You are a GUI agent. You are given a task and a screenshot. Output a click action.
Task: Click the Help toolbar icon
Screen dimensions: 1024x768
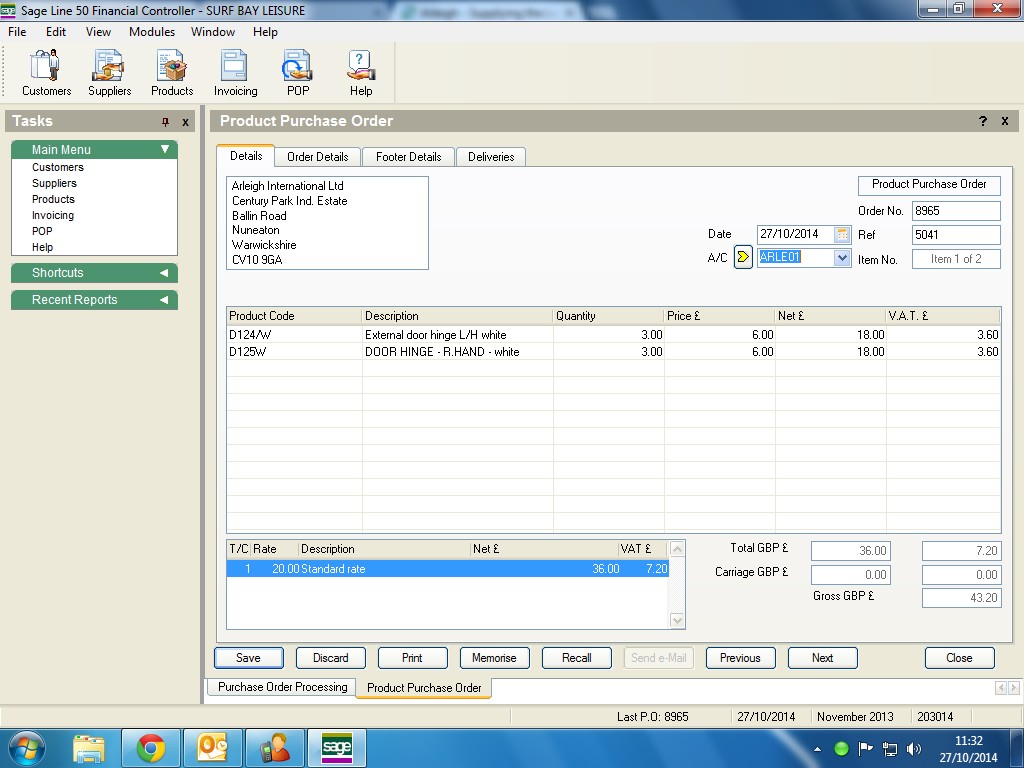pos(361,73)
